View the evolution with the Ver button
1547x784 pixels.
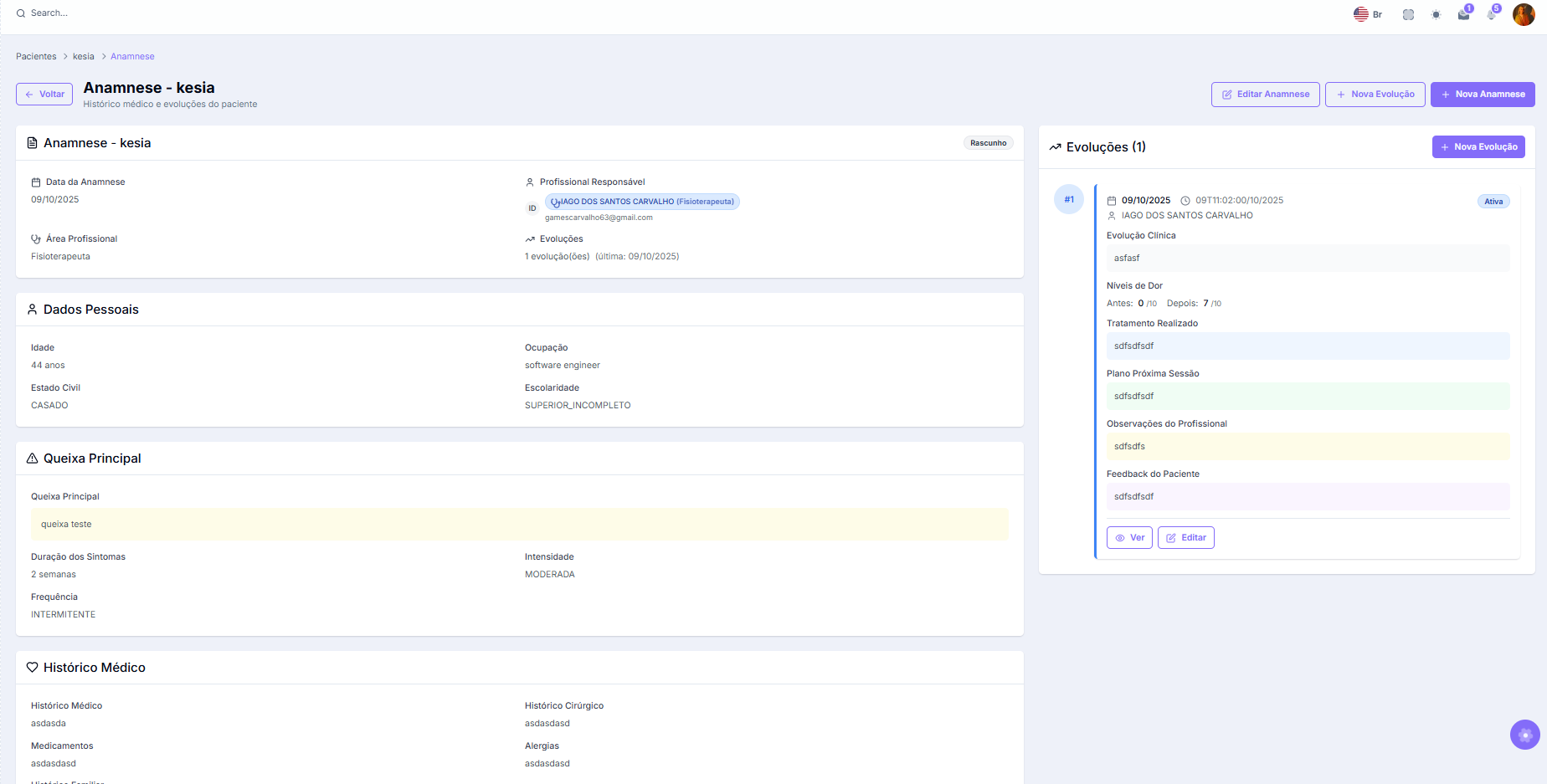1129,538
